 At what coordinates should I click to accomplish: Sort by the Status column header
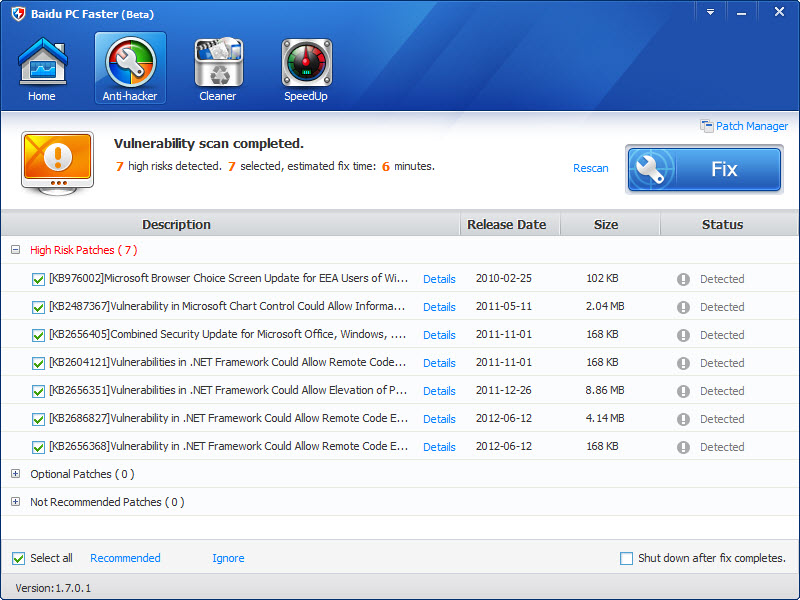pos(730,224)
